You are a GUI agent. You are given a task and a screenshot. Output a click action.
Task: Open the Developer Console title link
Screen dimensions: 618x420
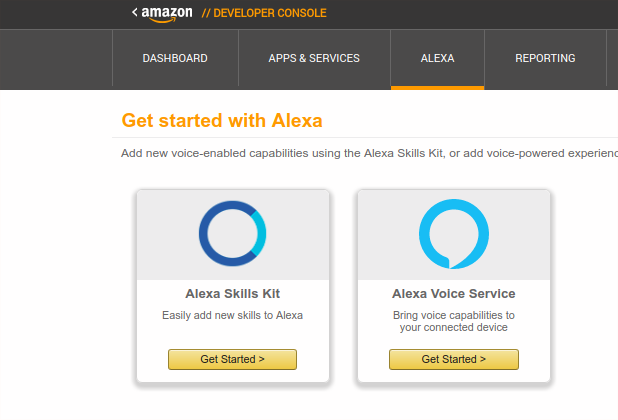(264, 13)
